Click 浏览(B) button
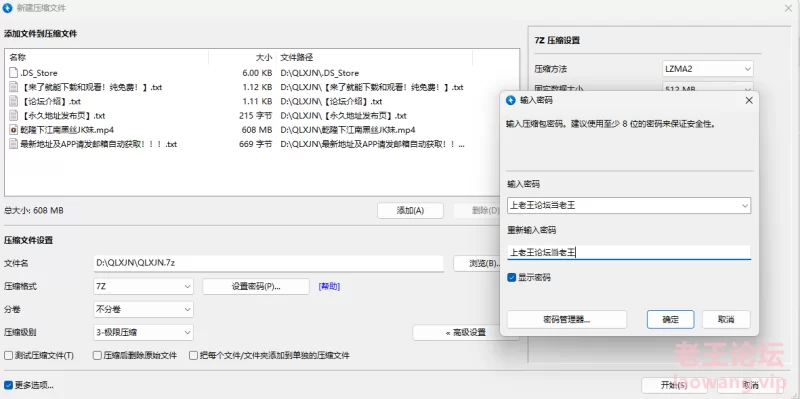Image resolution: width=800 pixels, height=399 pixels. 477,263
